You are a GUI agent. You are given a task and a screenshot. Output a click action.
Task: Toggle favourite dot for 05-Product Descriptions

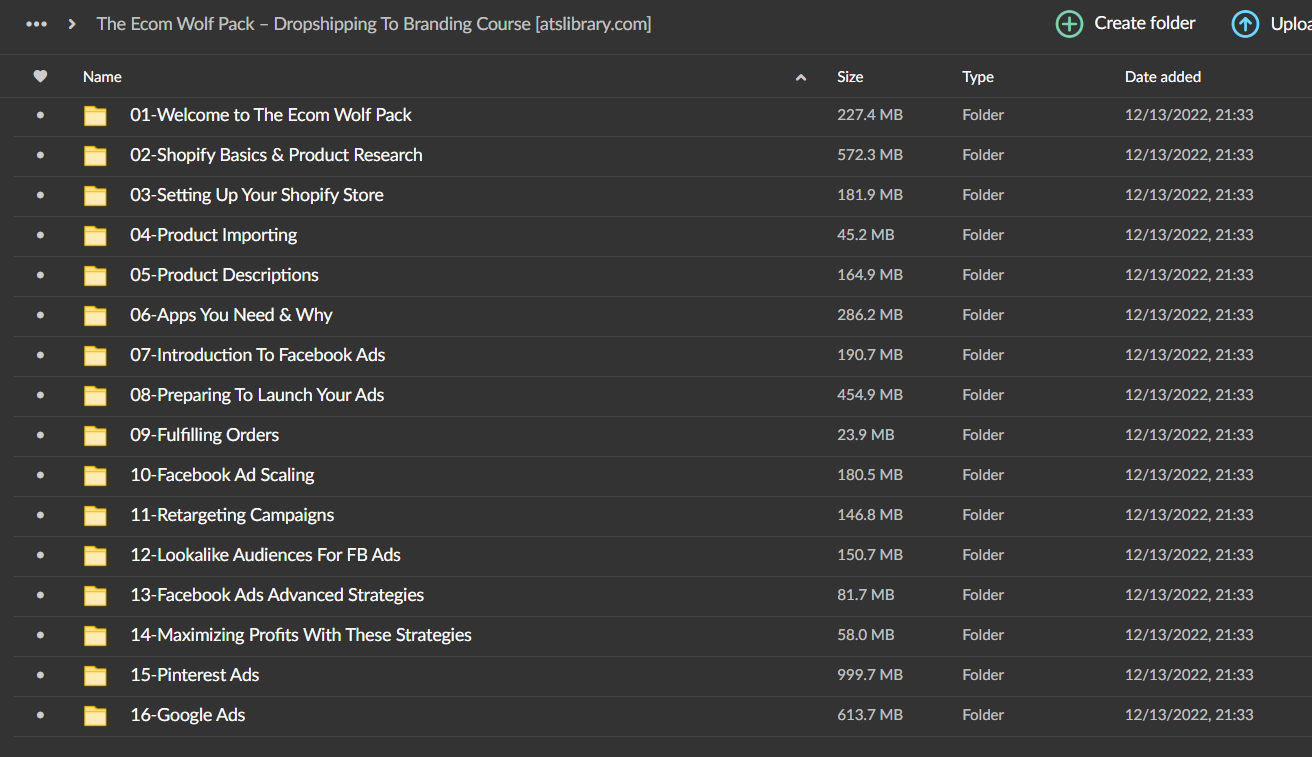pyautogui.click(x=40, y=275)
